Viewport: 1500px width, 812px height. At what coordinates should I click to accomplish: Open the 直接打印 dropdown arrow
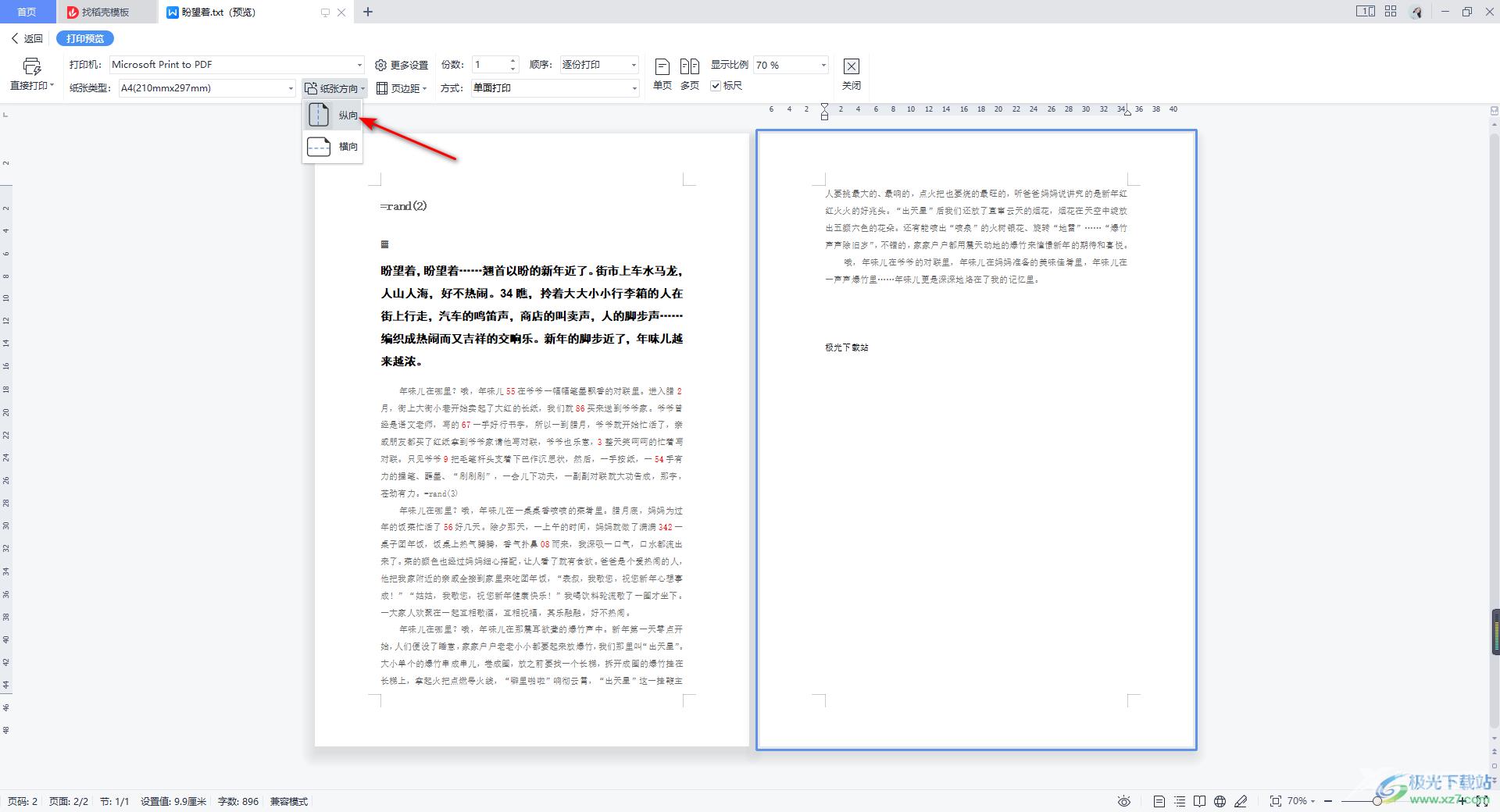(x=52, y=86)
